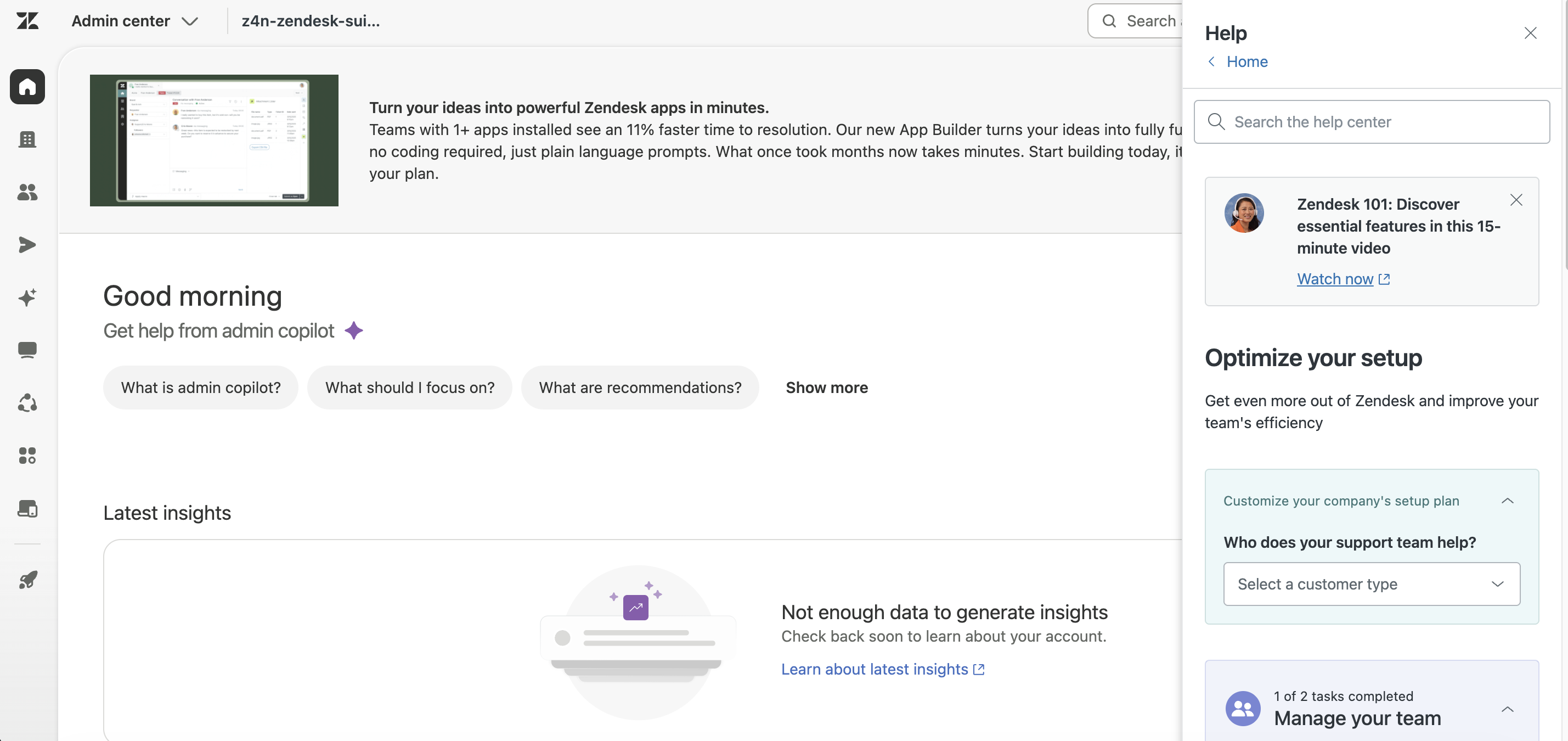This screenshot has width=1568, height=741.
Task: Open the Workspaces monitor icon
Action: point(27,350)
